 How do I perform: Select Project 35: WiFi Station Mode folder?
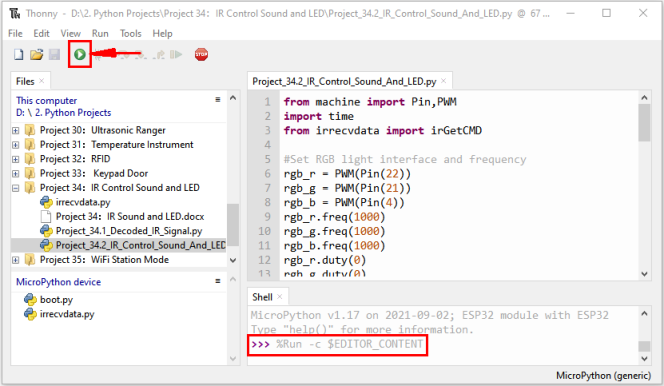pos(104,260)
